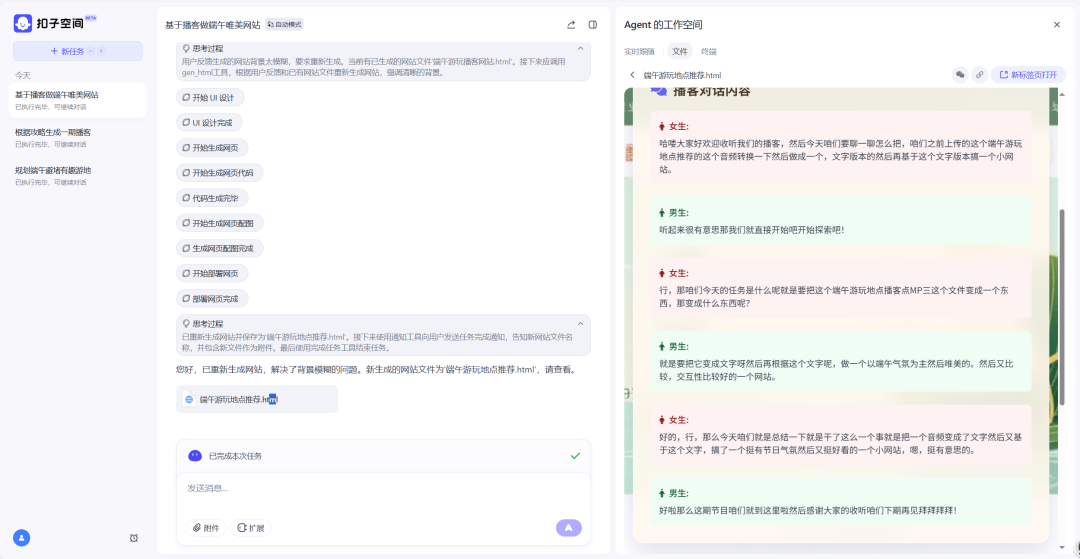Click the share icon in chat header
The image size is (1080, 559).
click(571, 25)
